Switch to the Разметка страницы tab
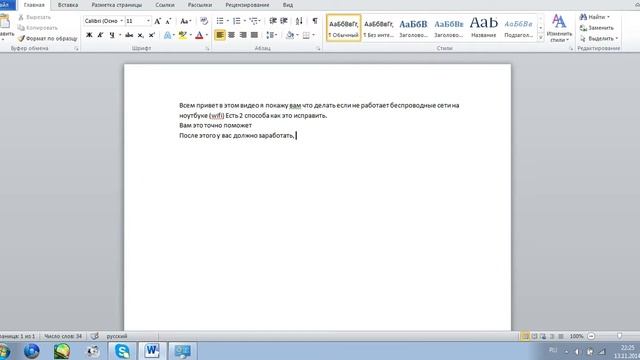Viewport: 640px width, 360px height. (117, 5)
